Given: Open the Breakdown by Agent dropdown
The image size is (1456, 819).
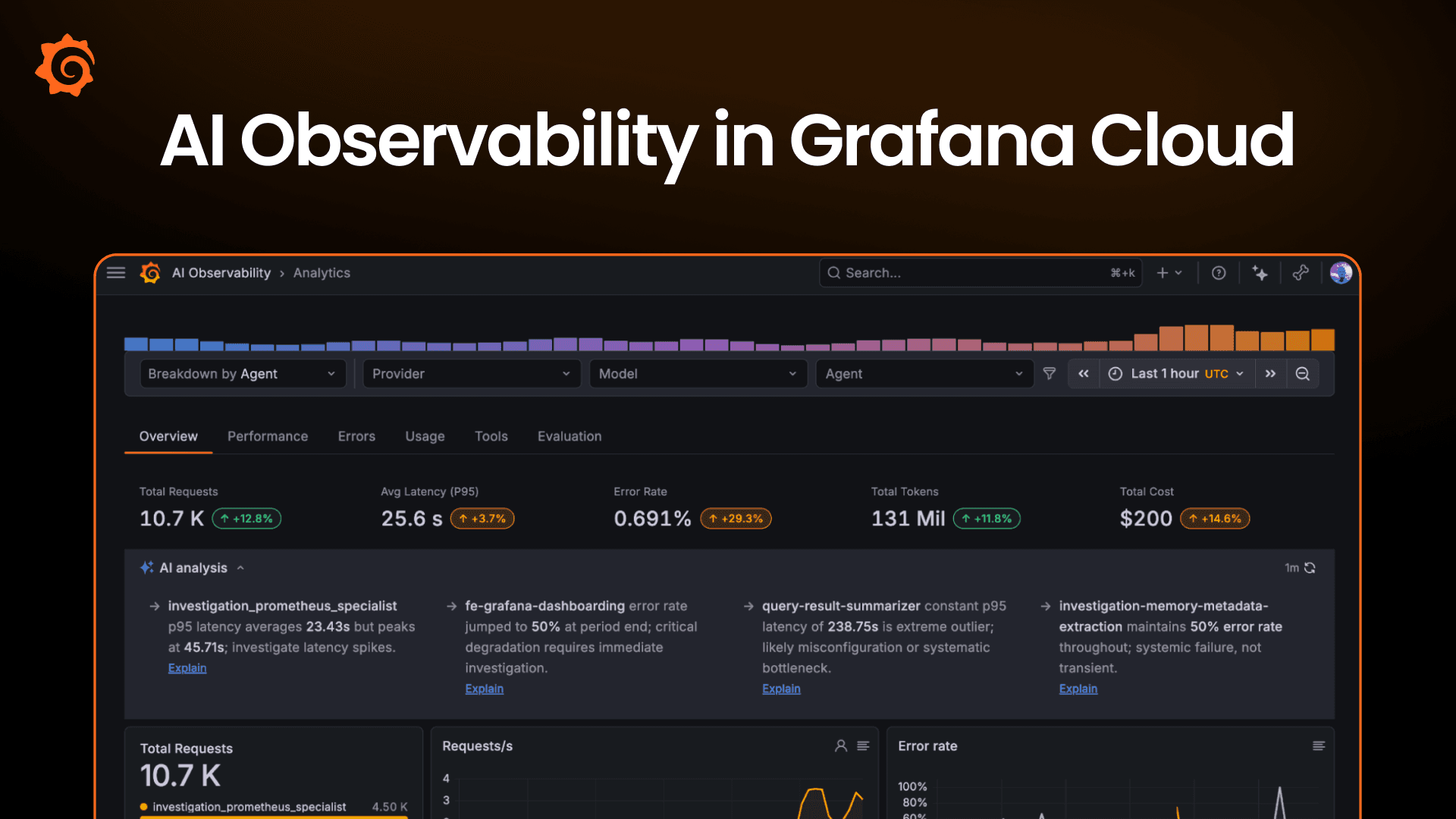Looking at the screenshot, I should (243, 373).
